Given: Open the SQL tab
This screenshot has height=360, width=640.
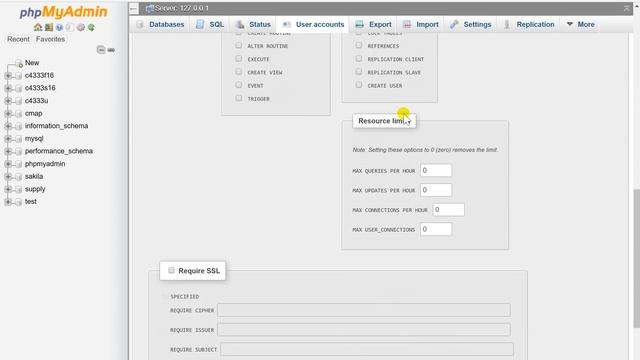Looking at the screenshot, I should (x=210, y=24).
